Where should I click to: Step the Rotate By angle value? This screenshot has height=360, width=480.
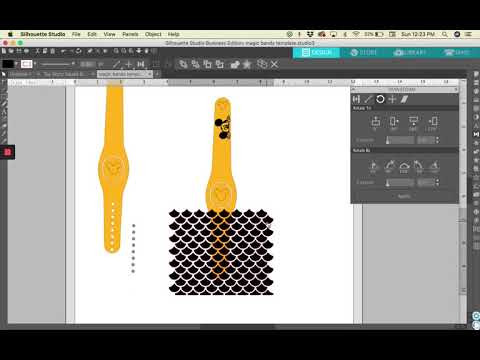(x=437, y=183)
